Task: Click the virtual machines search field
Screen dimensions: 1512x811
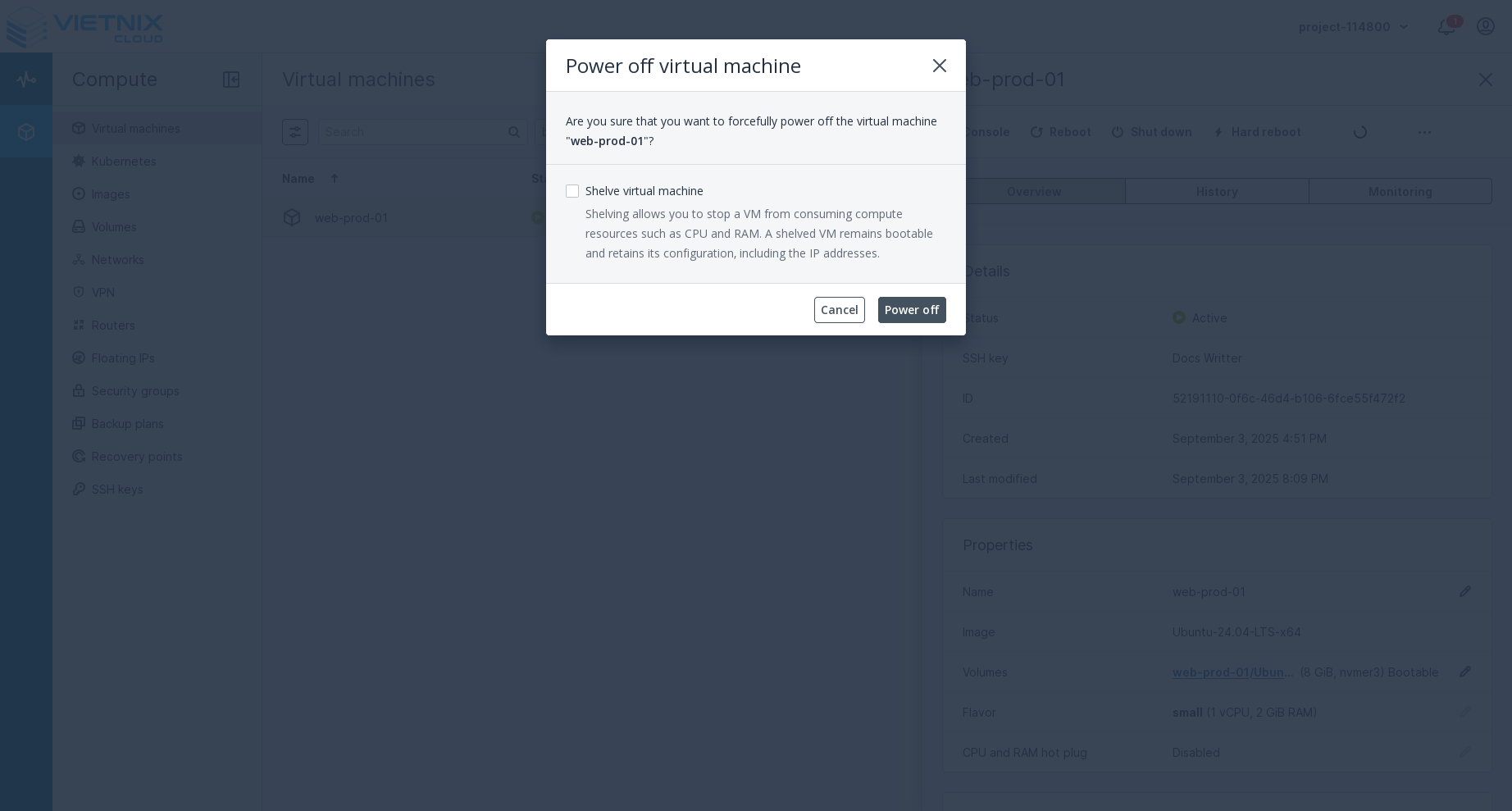Action: (x=414, y=132)
